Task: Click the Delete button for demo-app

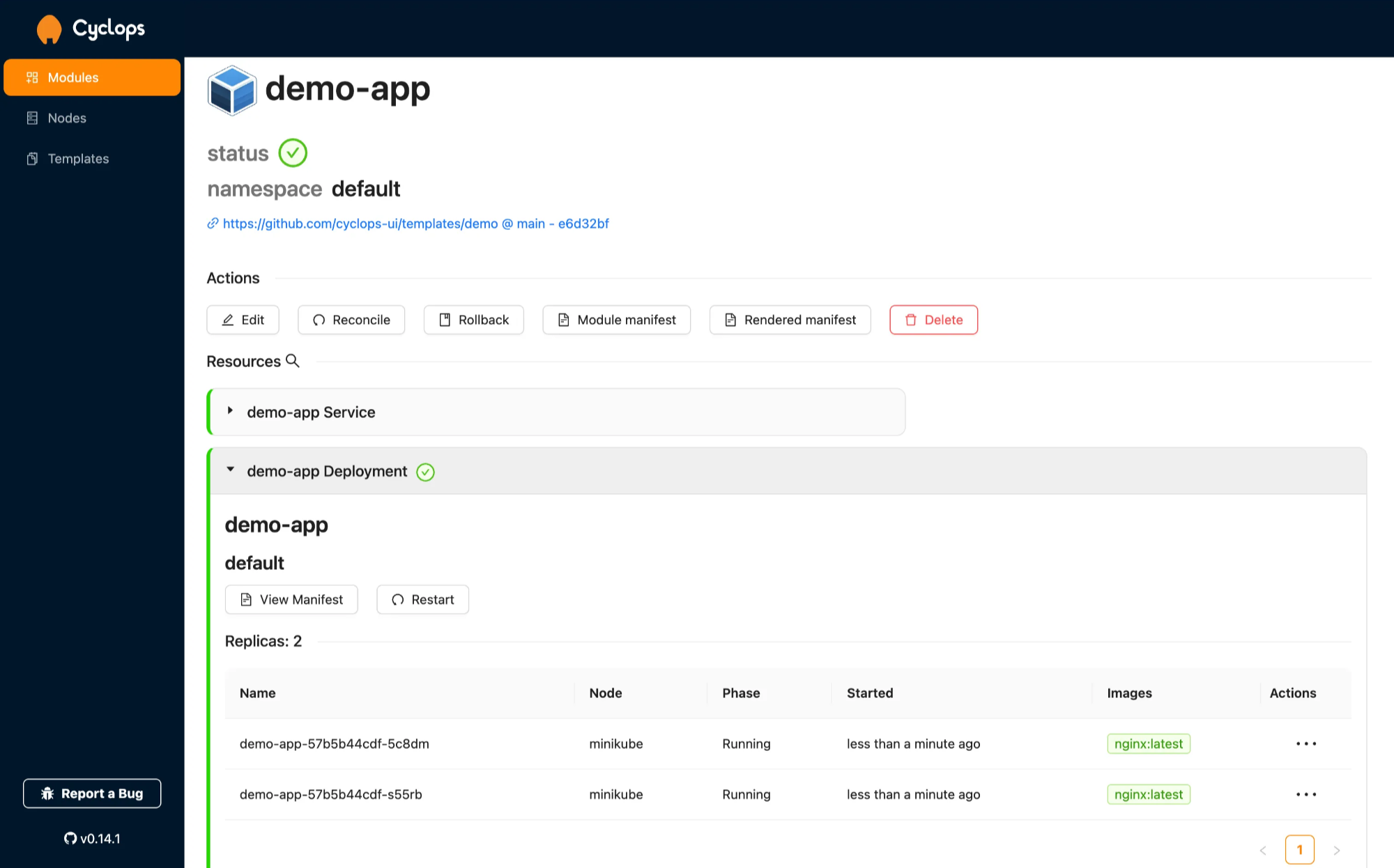Action: coord(933,319)
